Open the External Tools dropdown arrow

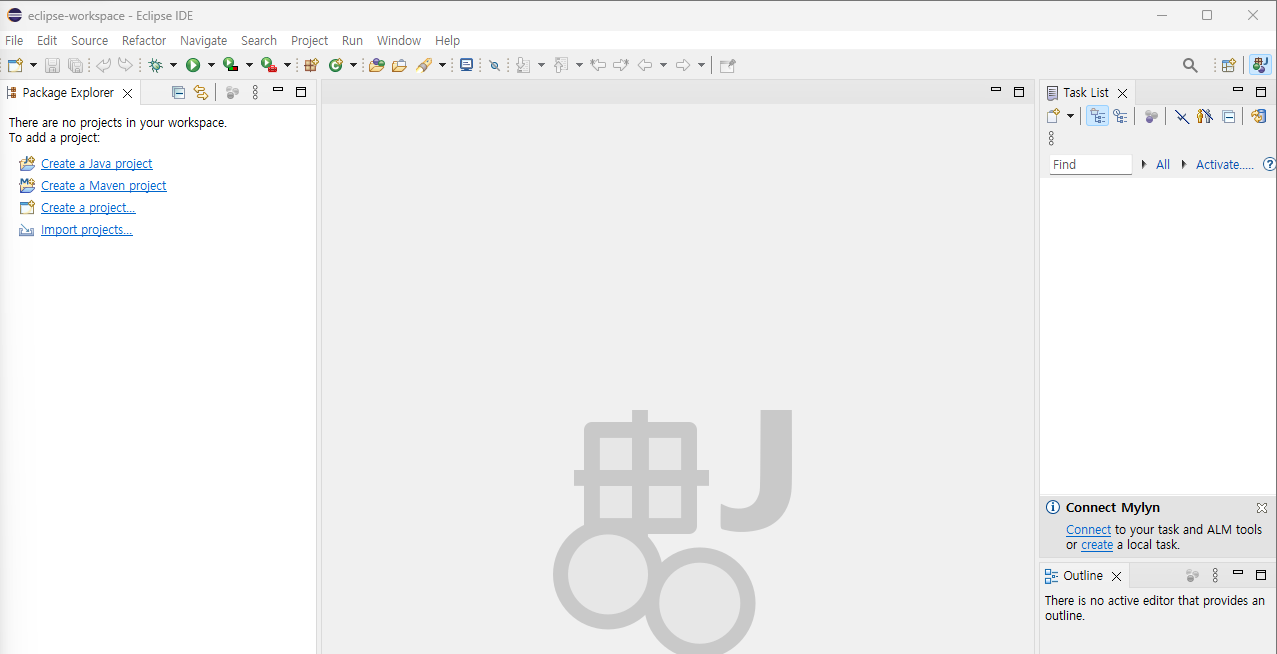[287, 65]
